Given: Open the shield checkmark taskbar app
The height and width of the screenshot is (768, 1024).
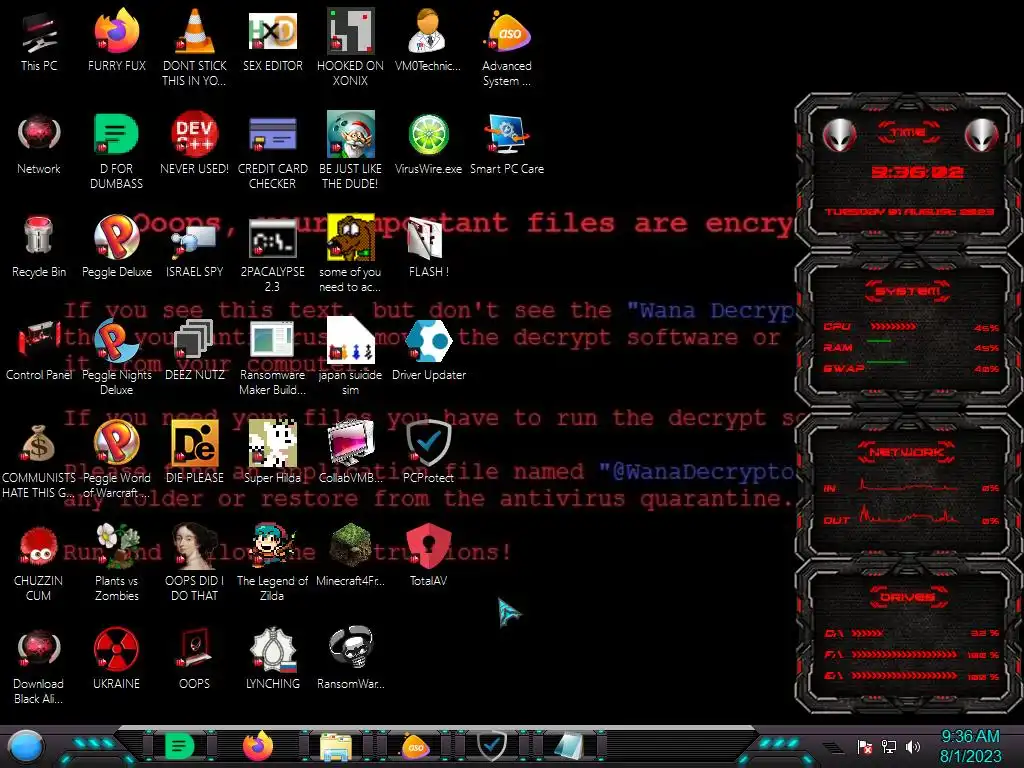Looking at the screenshot, I should [x=492, y=746].
